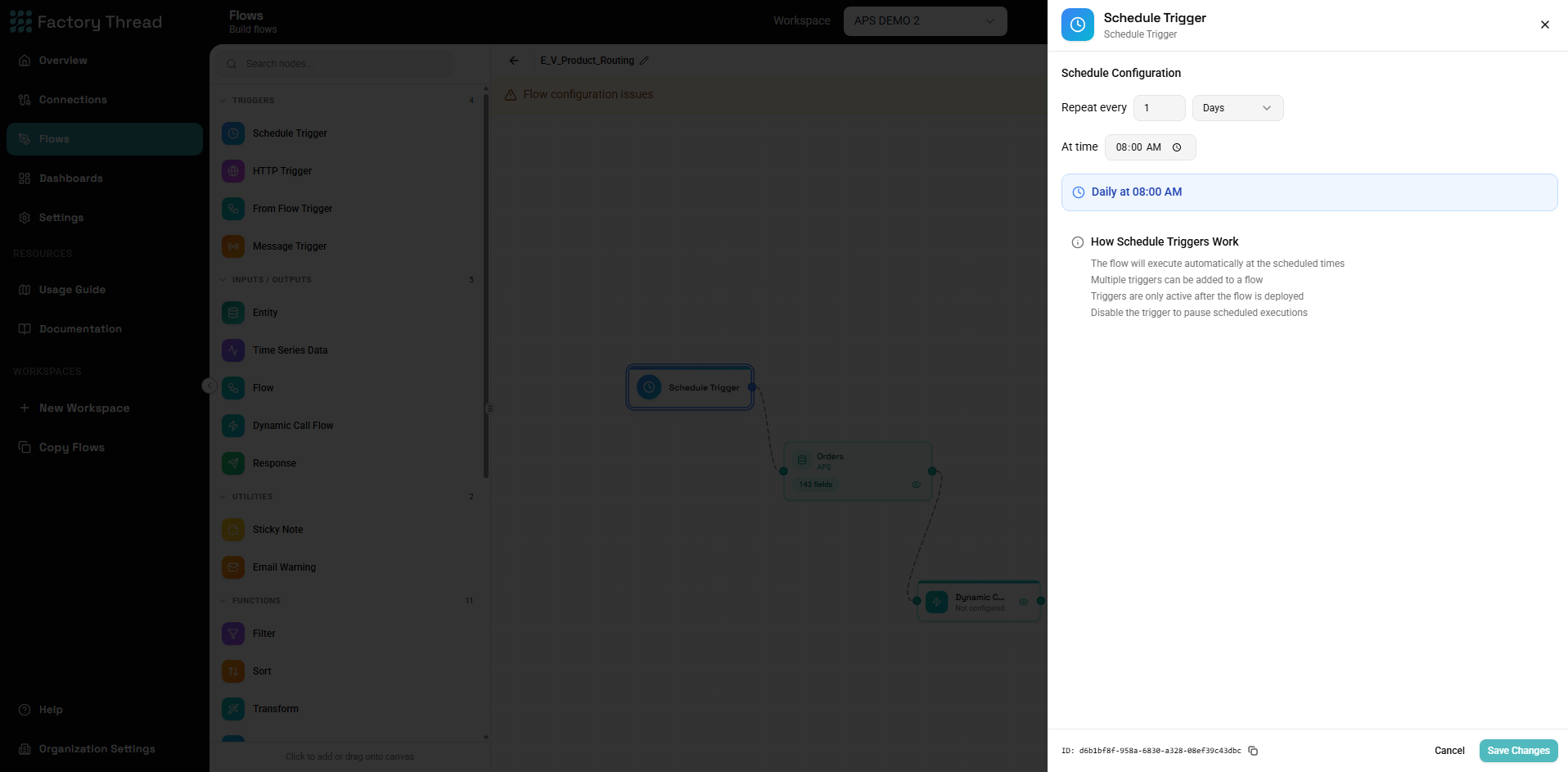Open the APS DEMO 2 workspace dropdown
Screen dimensions: 1568x772
pos(925,20)
